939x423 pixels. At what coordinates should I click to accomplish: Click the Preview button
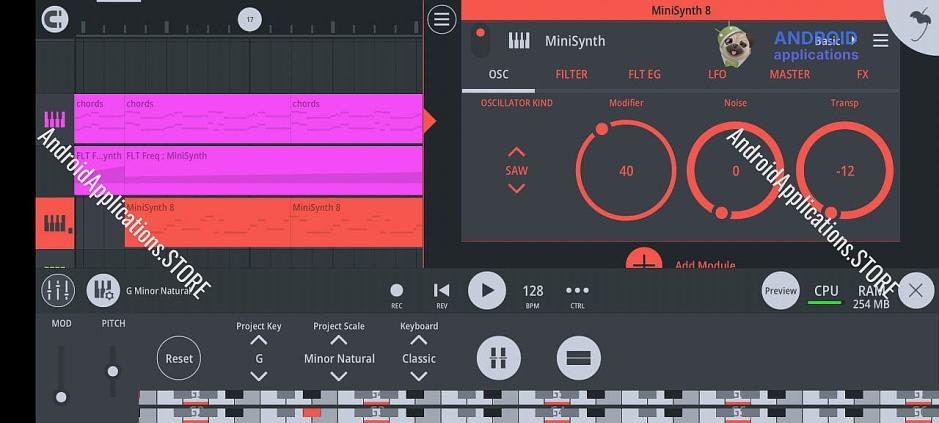pos(780,291)
